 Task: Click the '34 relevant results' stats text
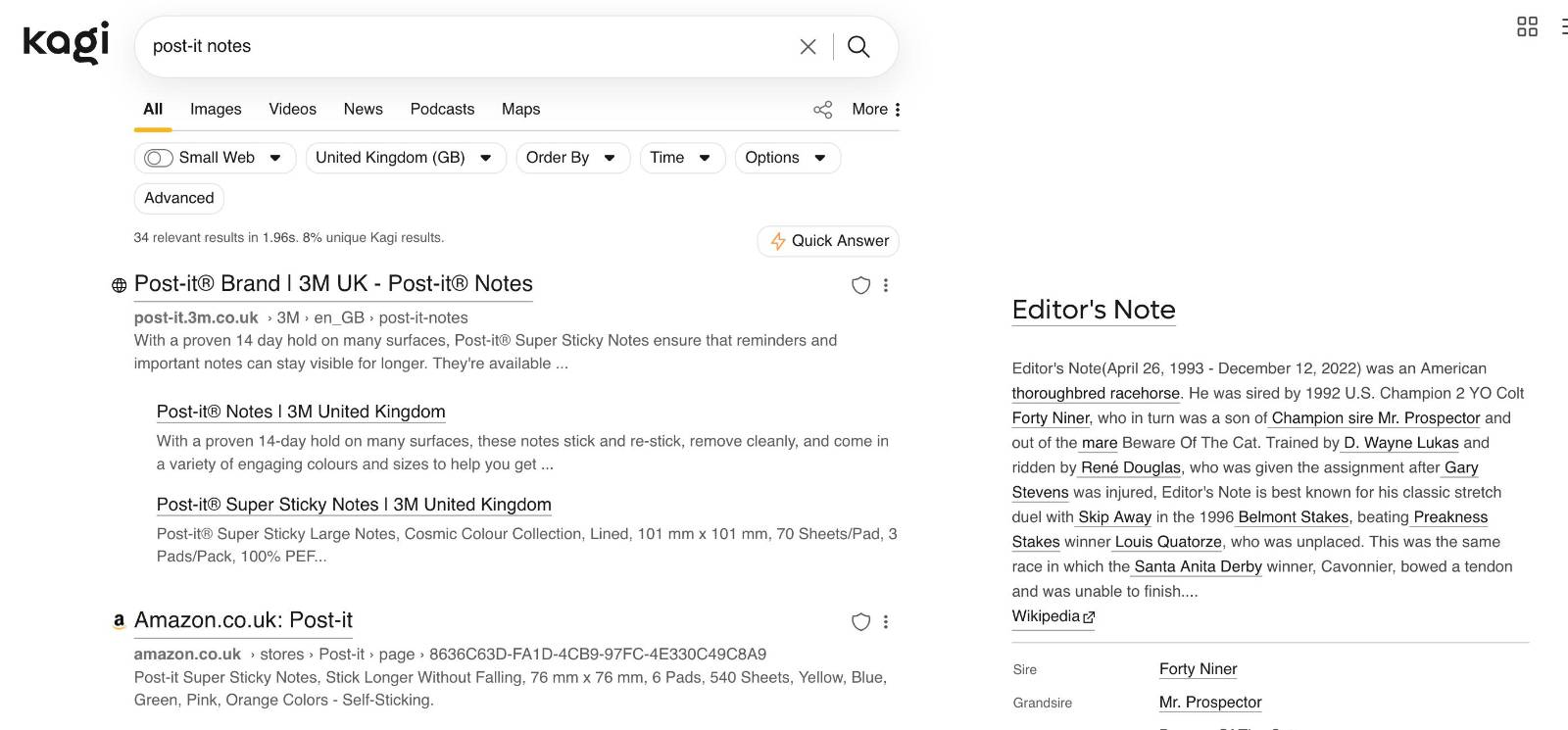[x=288, y=237]
